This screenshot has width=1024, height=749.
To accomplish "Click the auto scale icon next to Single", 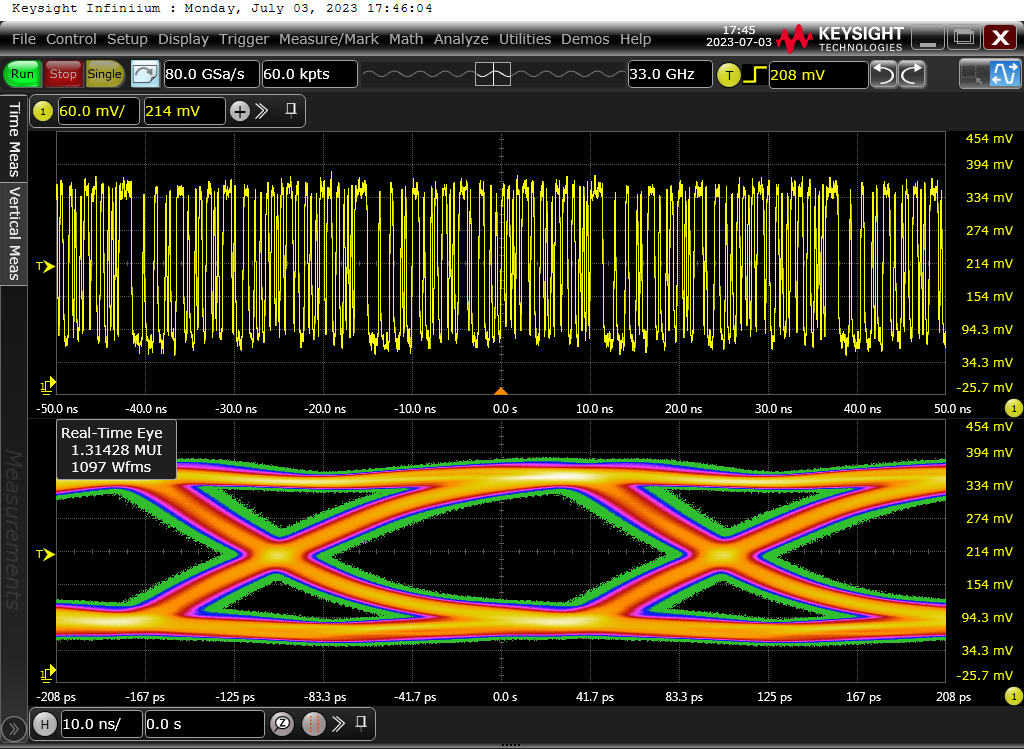I will [x=145, y=74].
